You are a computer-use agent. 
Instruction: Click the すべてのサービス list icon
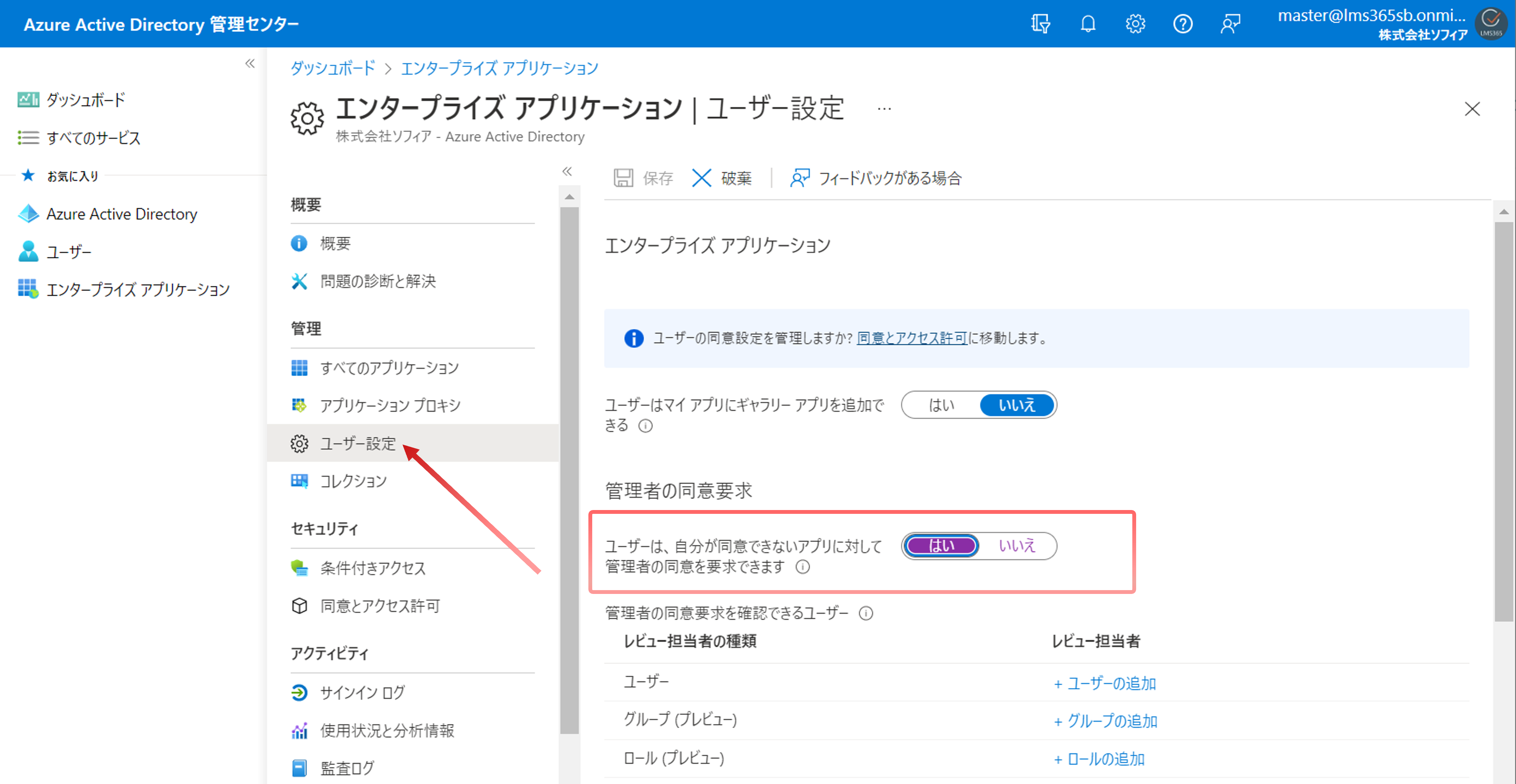28,138
